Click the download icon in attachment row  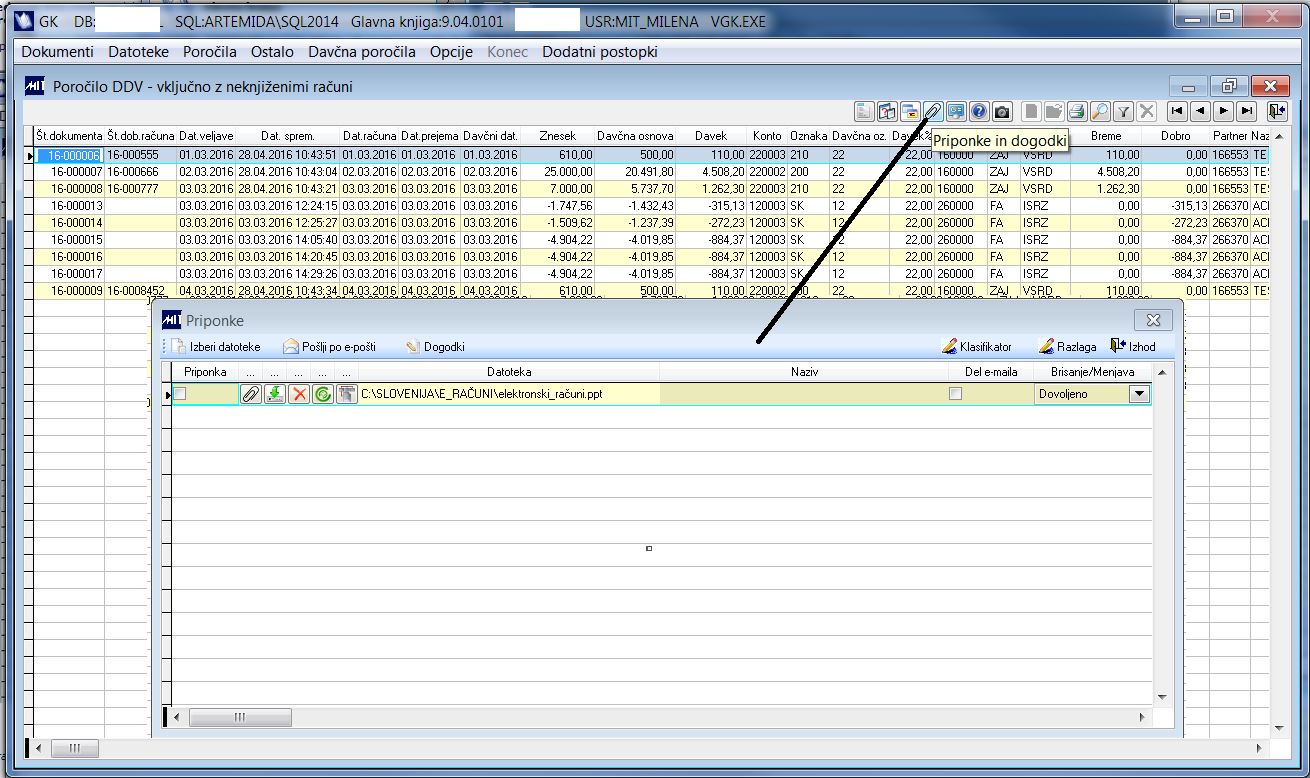click(x=274, y=394)
